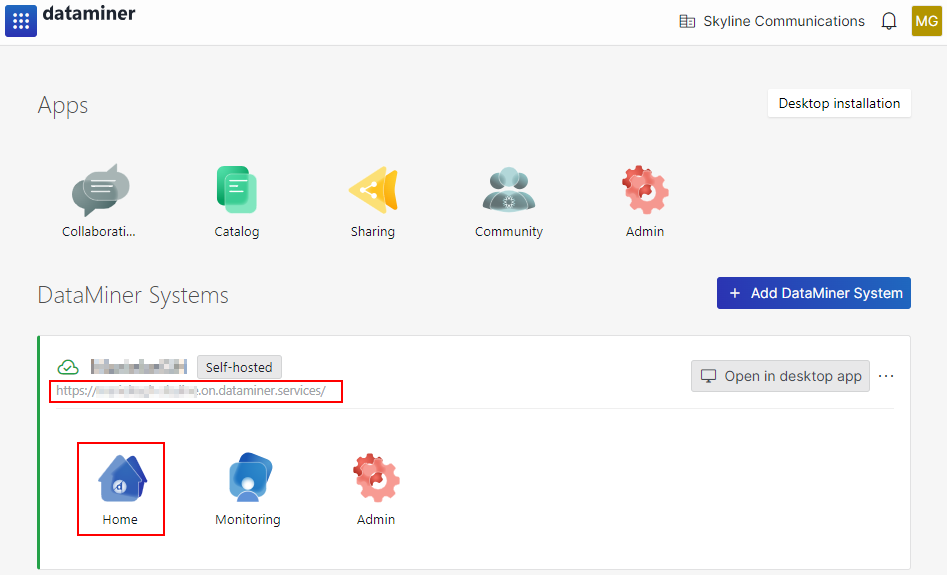Click the green cloud connected status icon
Screen dimensions: 947x575
68,367
